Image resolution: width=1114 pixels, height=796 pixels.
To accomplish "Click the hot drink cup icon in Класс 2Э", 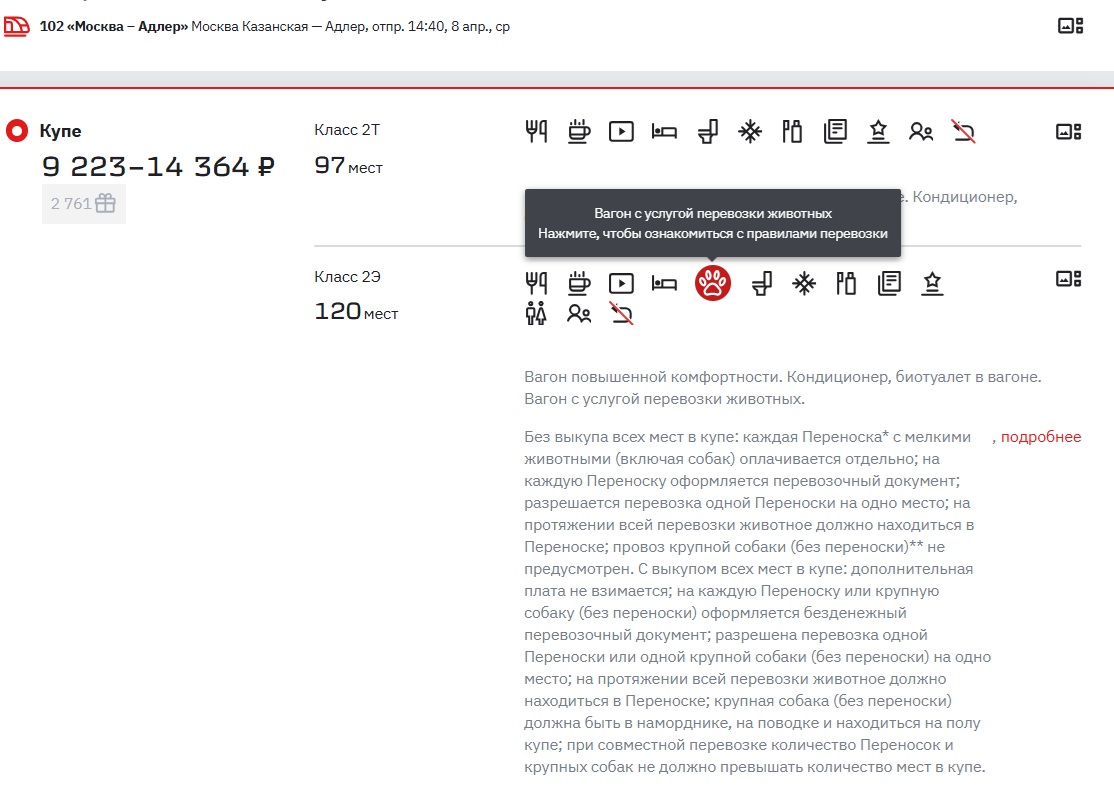I will point(579,284).
